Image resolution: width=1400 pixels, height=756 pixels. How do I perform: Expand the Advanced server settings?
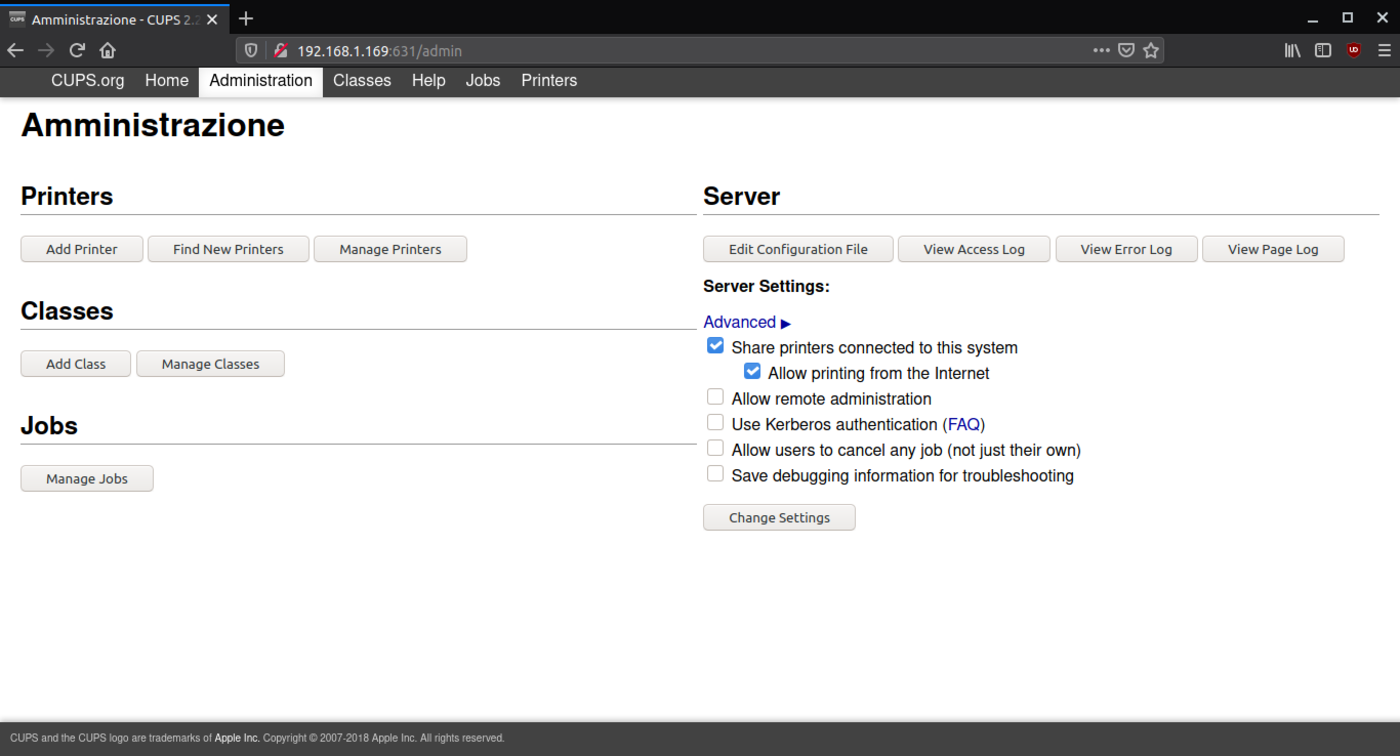(x=740, y=322)
